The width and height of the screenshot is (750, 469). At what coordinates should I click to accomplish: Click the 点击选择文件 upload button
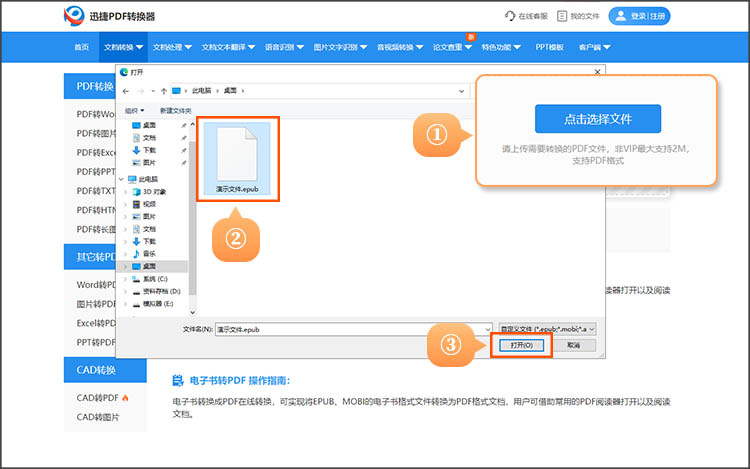598,119
